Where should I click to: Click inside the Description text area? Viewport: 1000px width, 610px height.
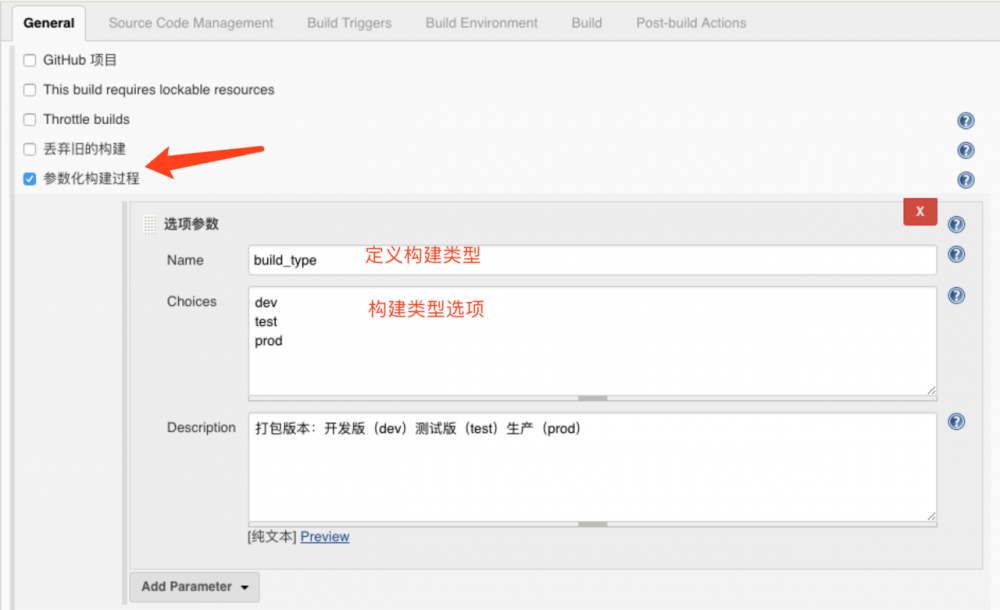[592, 467]
